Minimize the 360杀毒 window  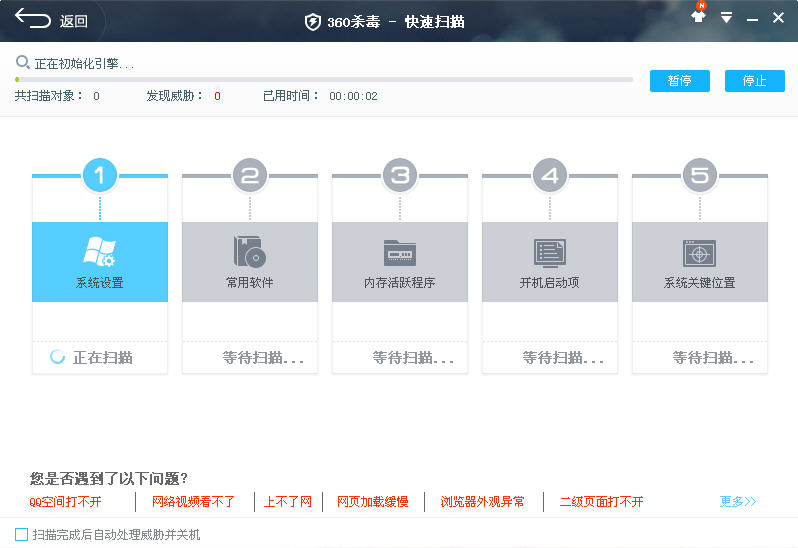click(x=752, y=19)
